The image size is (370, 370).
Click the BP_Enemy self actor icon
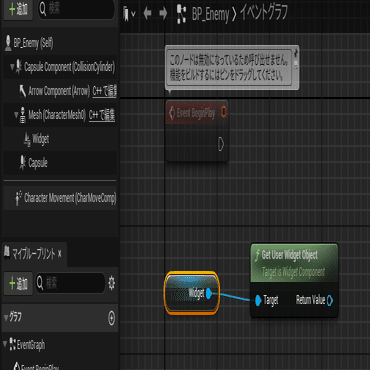tap(8, 43)
